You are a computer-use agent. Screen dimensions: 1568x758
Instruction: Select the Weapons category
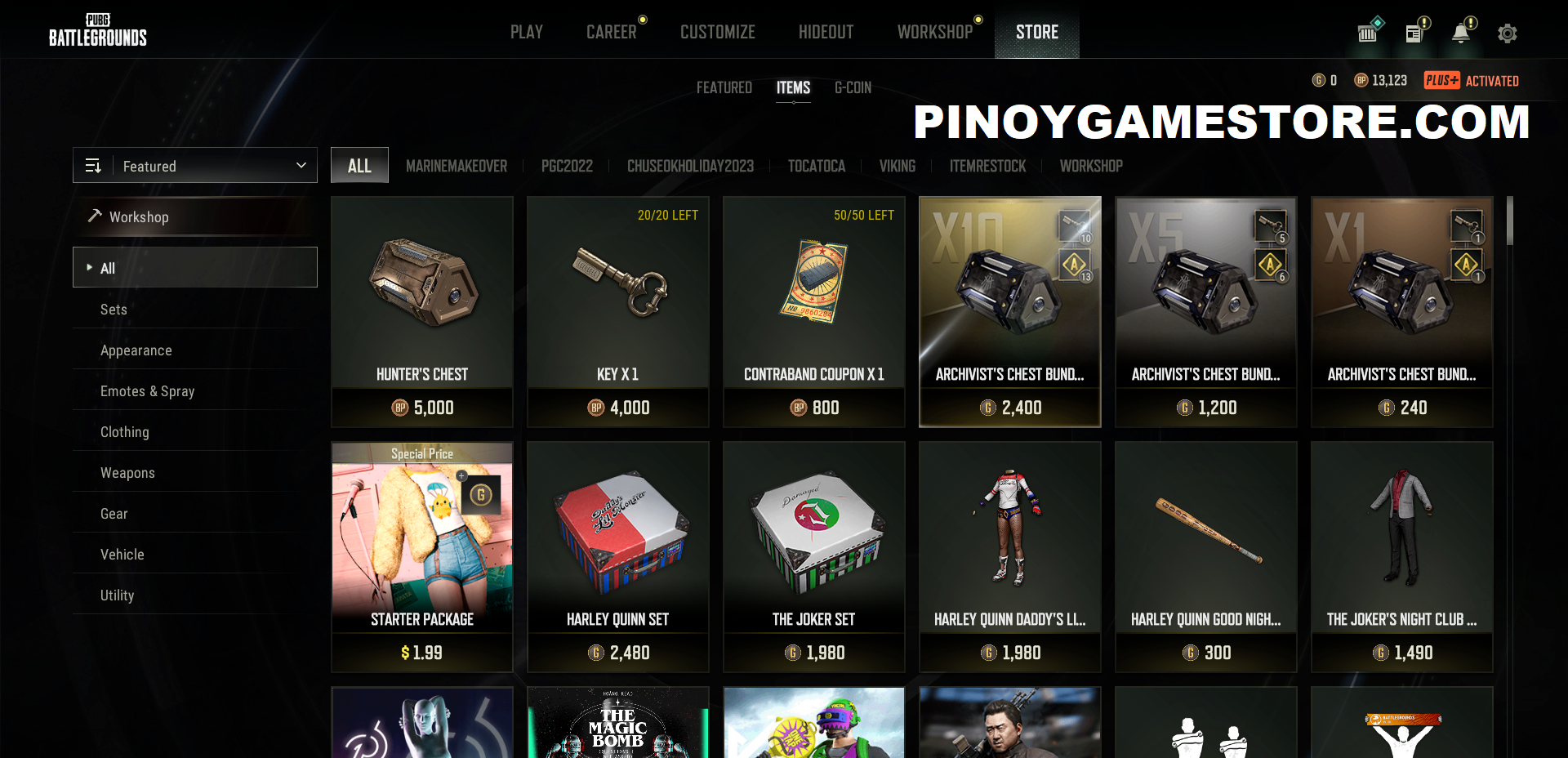pyautogui.click(x=127, y=473)
